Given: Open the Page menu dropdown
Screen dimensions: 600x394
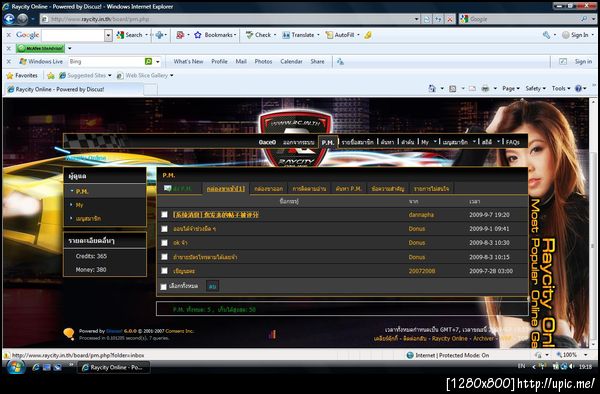Looking at the screenshot, I should (511, 88).
